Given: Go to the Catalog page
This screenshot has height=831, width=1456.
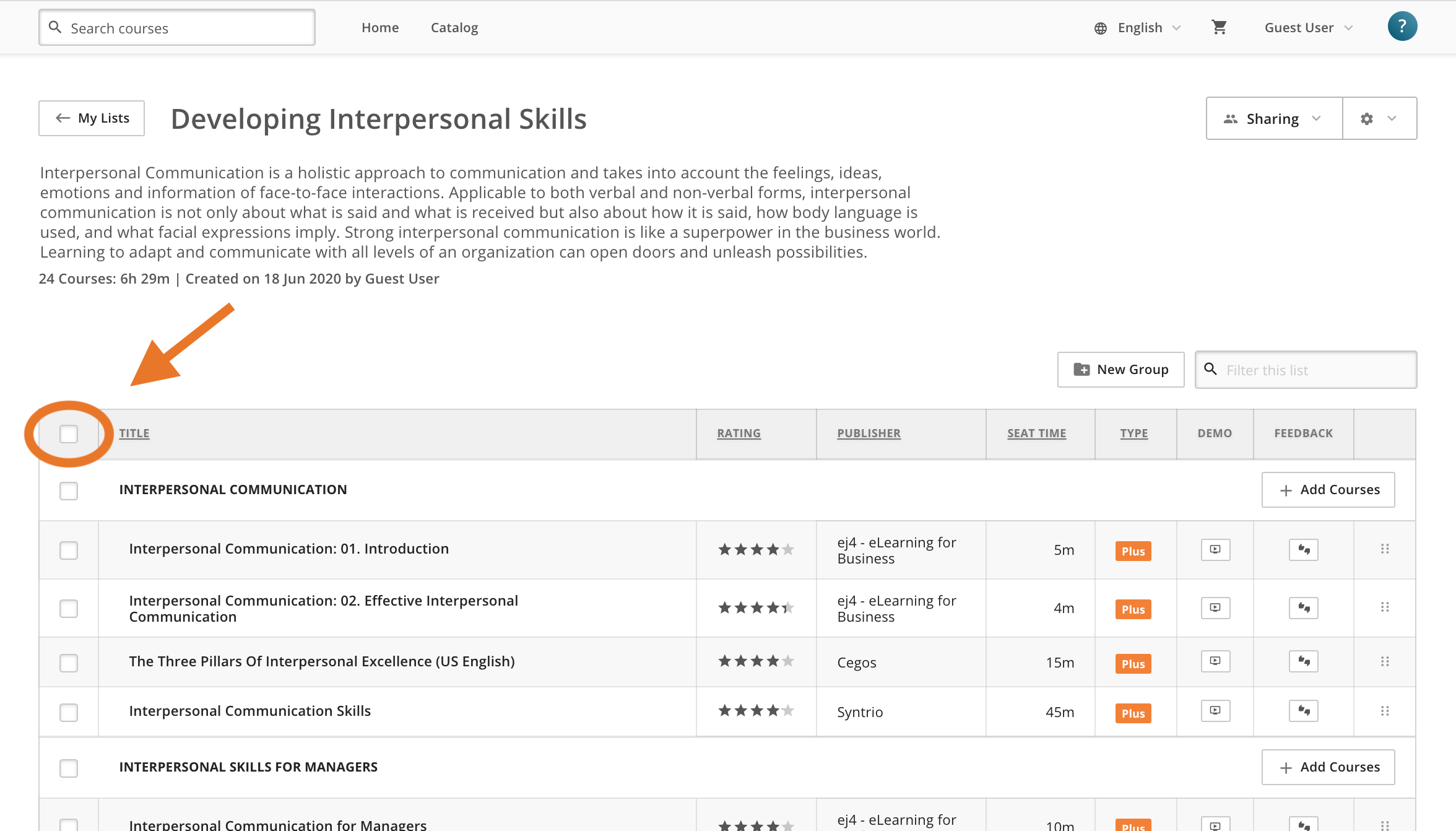Looking at the screenshot, I should click(x=454, y=28).
